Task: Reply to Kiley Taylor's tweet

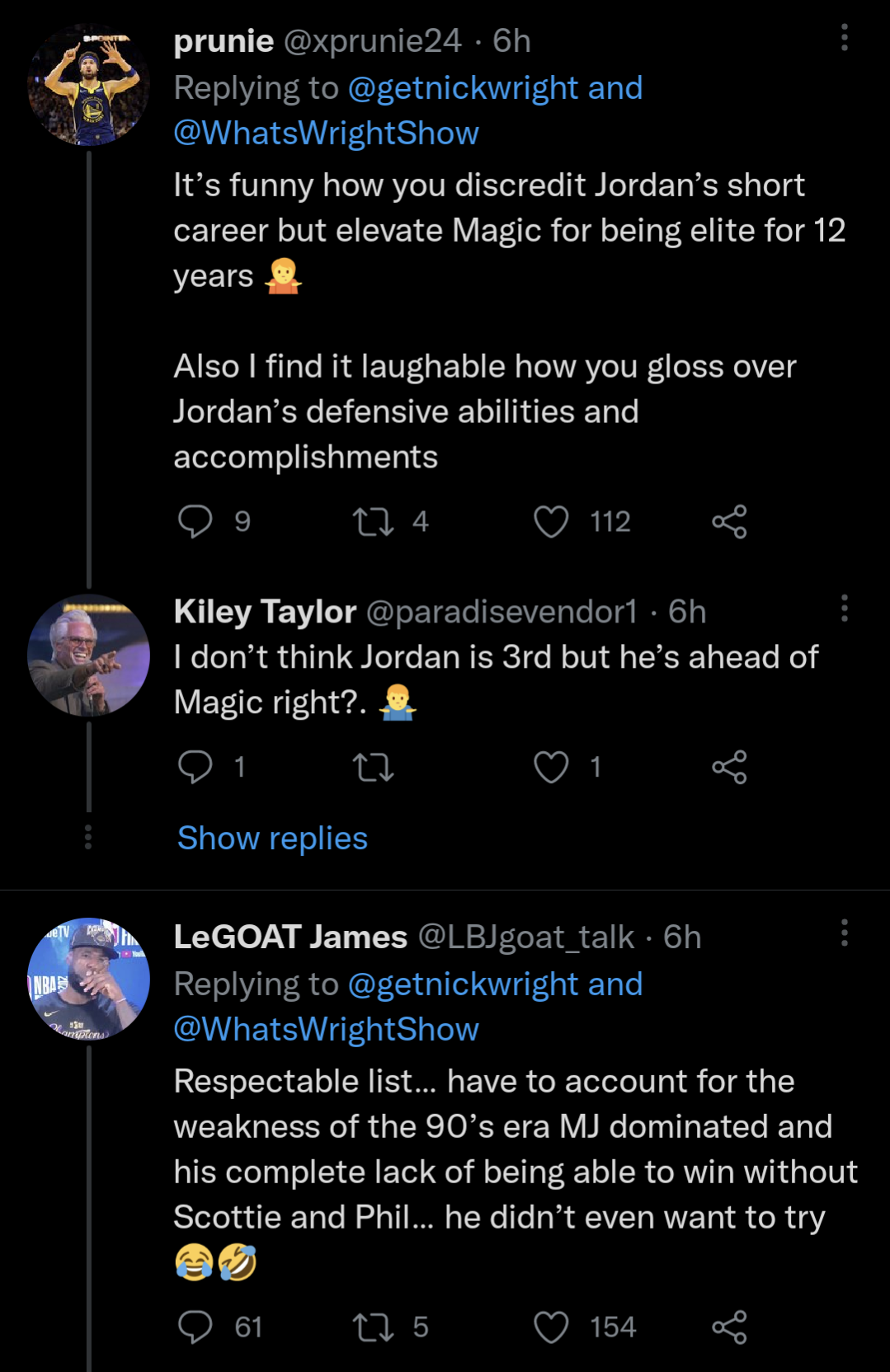Action: 195,767
